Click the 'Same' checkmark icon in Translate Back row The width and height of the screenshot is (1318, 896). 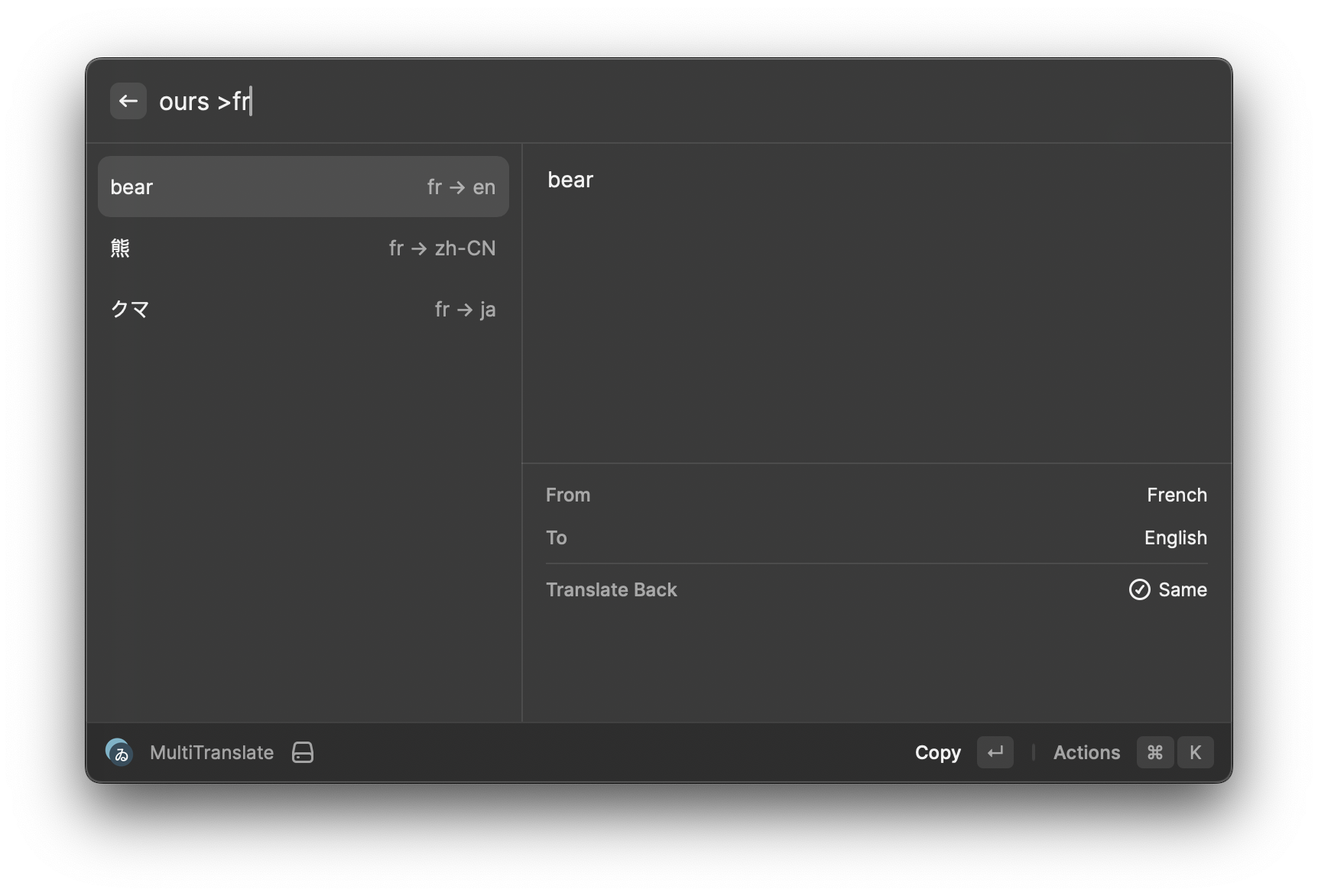tap(1139, 589)
